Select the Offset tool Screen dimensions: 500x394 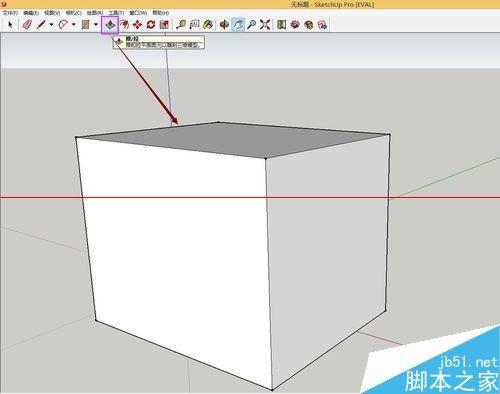tap(124, 25)
